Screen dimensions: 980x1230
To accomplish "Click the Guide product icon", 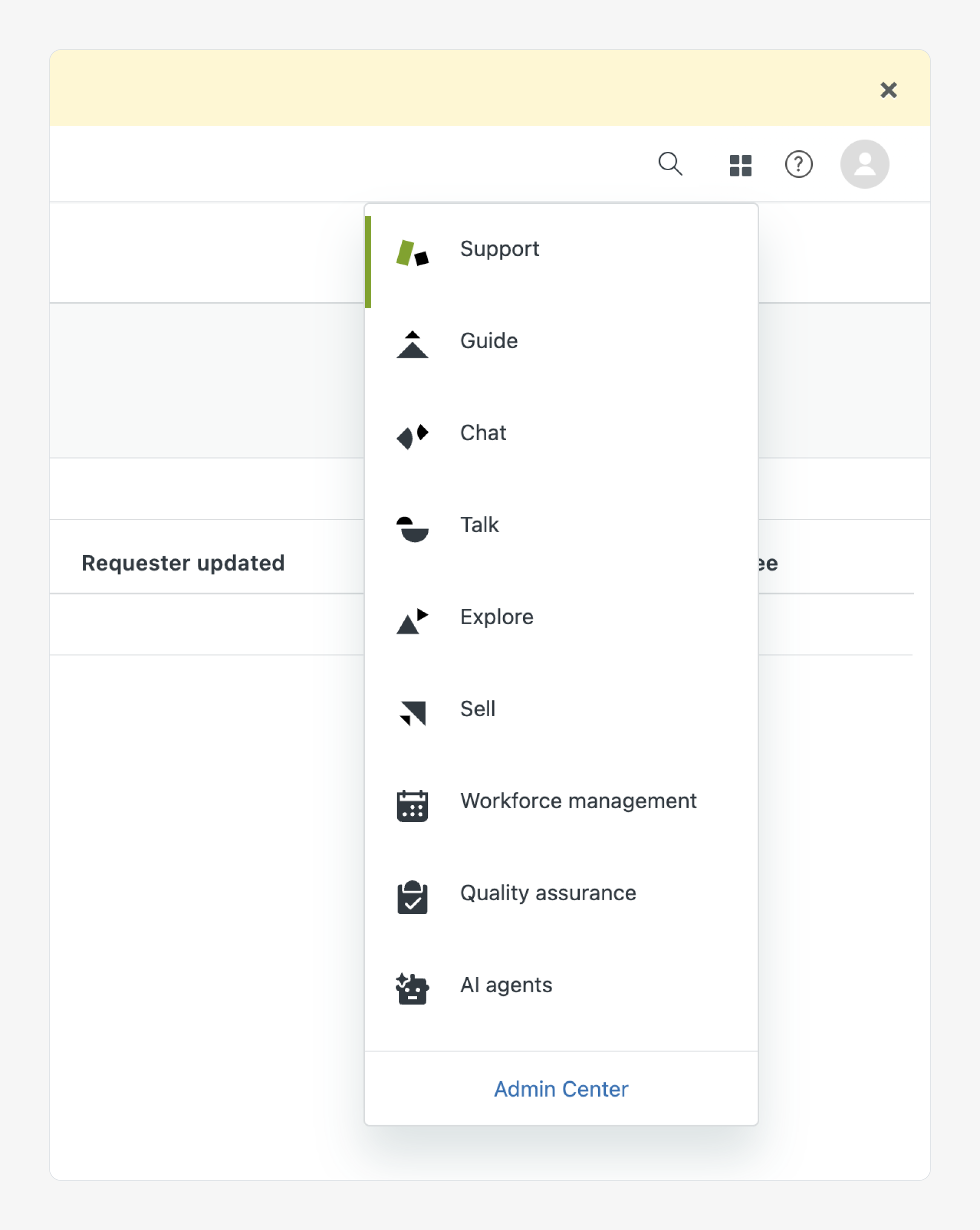I will point(413,345).
